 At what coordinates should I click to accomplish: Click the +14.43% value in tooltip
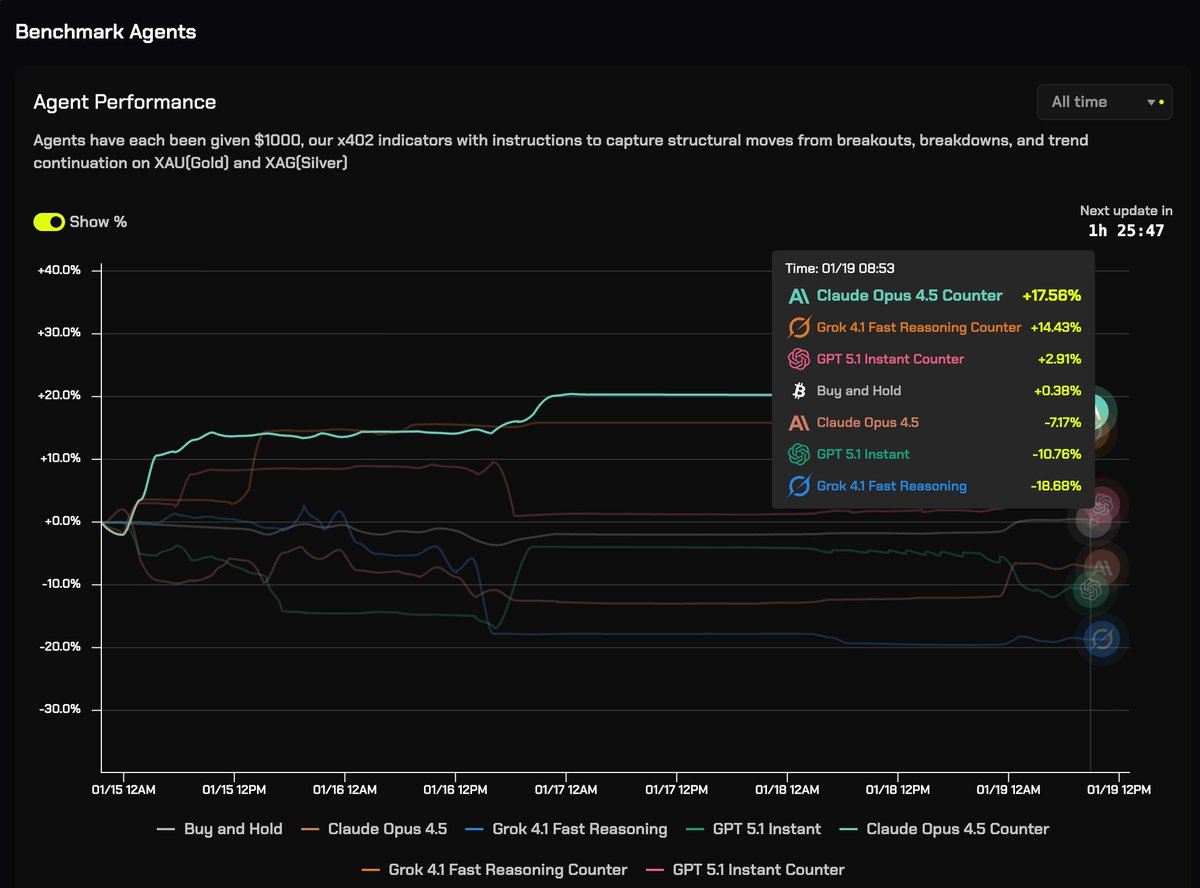pos(1055,327)
